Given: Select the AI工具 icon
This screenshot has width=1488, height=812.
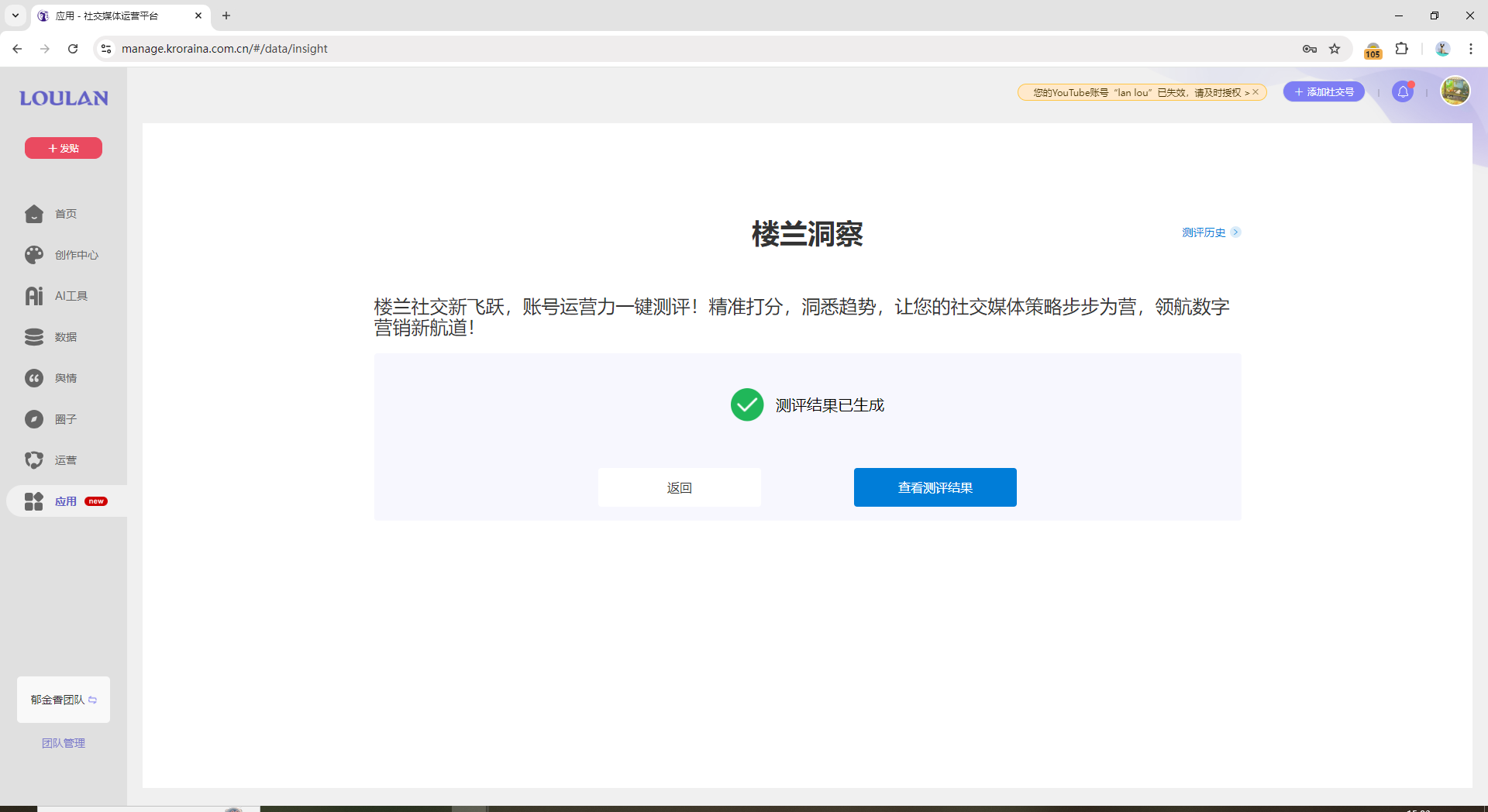Looking at the screenshot, I should (x=34, y=296).
